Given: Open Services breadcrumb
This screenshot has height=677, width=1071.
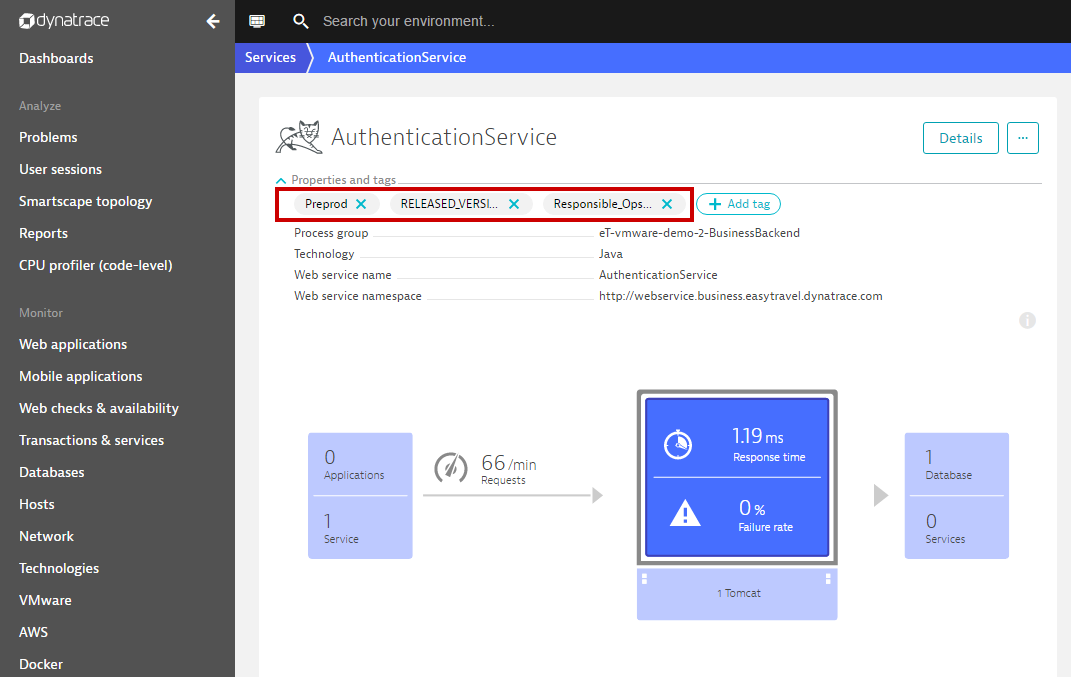Looking at the screenshot, I should click(x=270, y=57).
